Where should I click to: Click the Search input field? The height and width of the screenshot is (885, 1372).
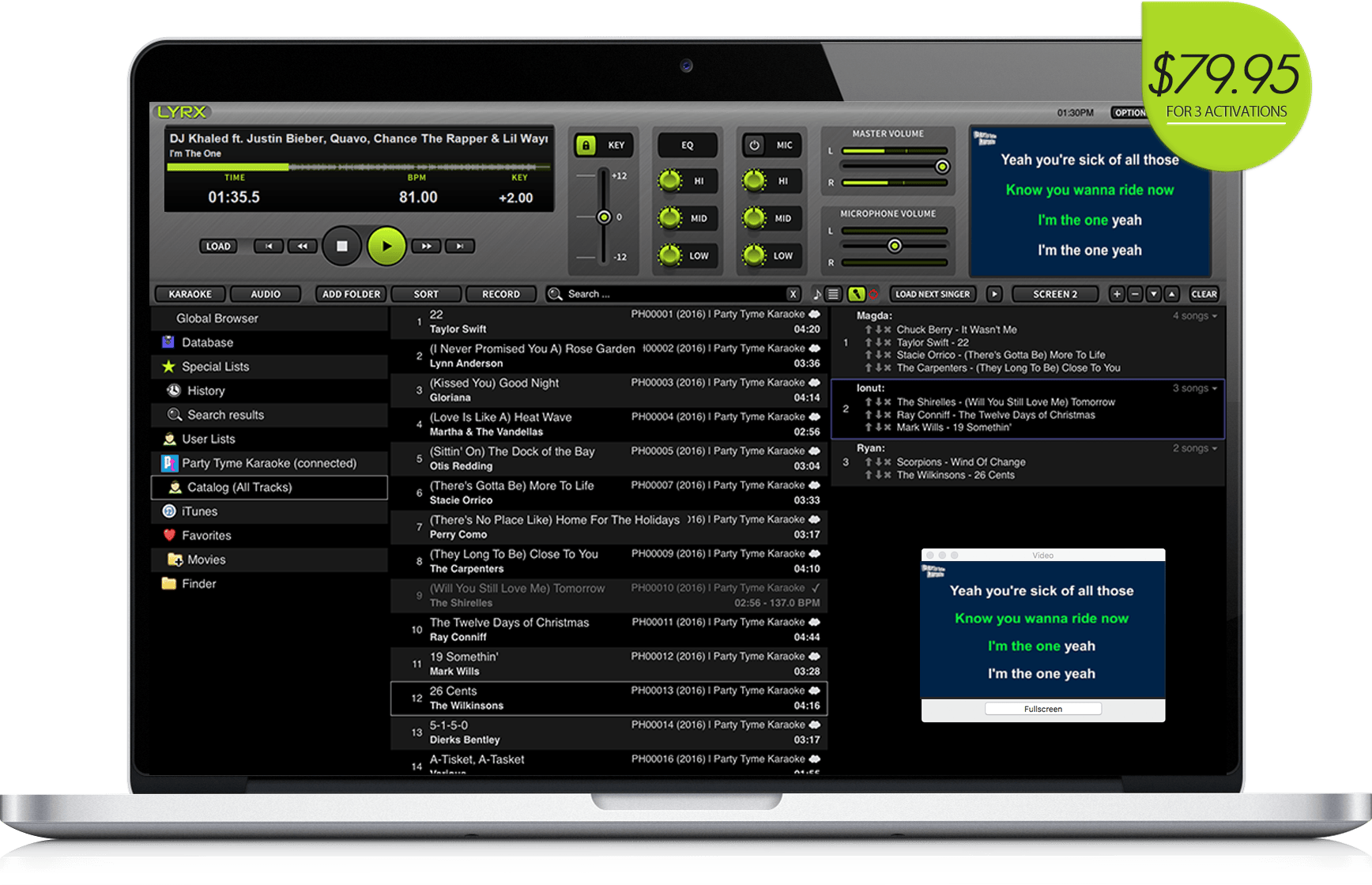click(x=672, y=294)
